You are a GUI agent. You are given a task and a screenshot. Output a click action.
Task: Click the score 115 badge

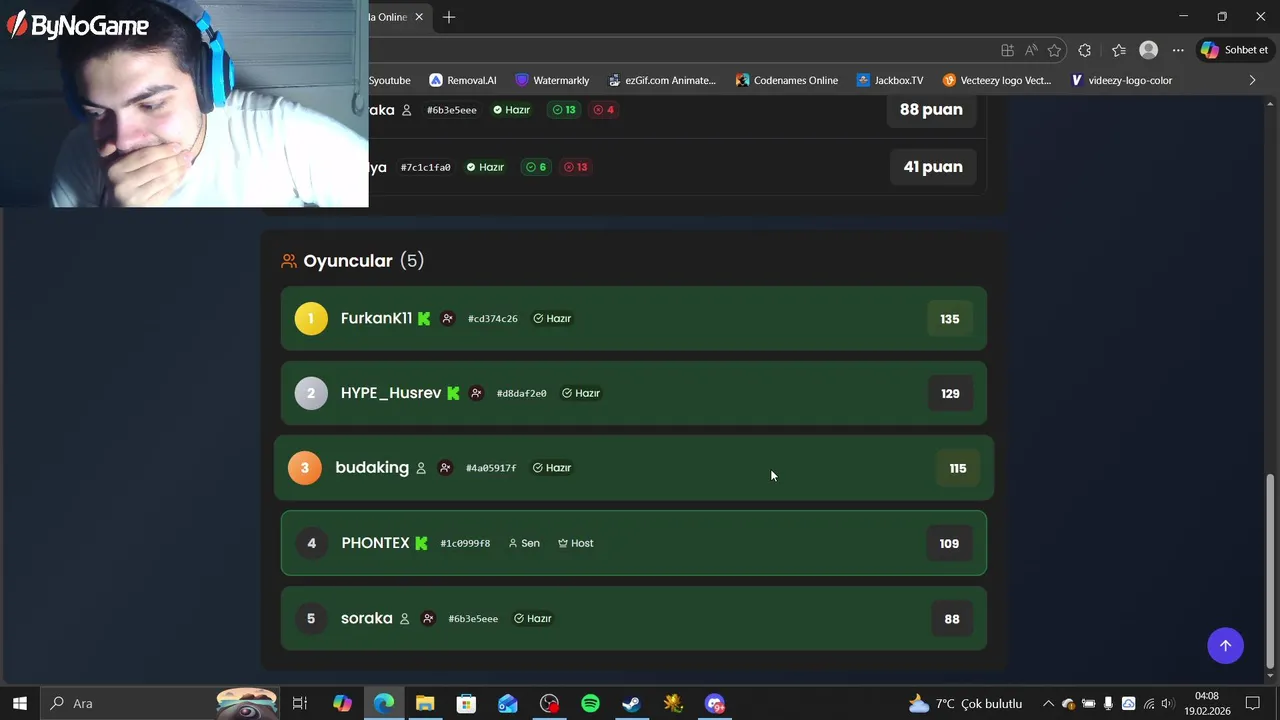(958, 468)
